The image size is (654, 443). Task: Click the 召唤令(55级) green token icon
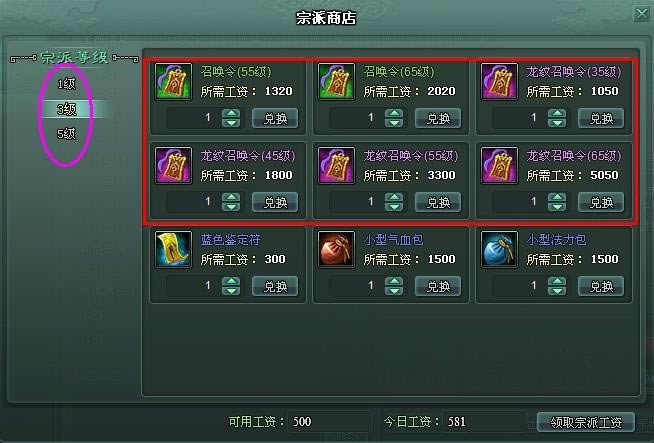173,81
